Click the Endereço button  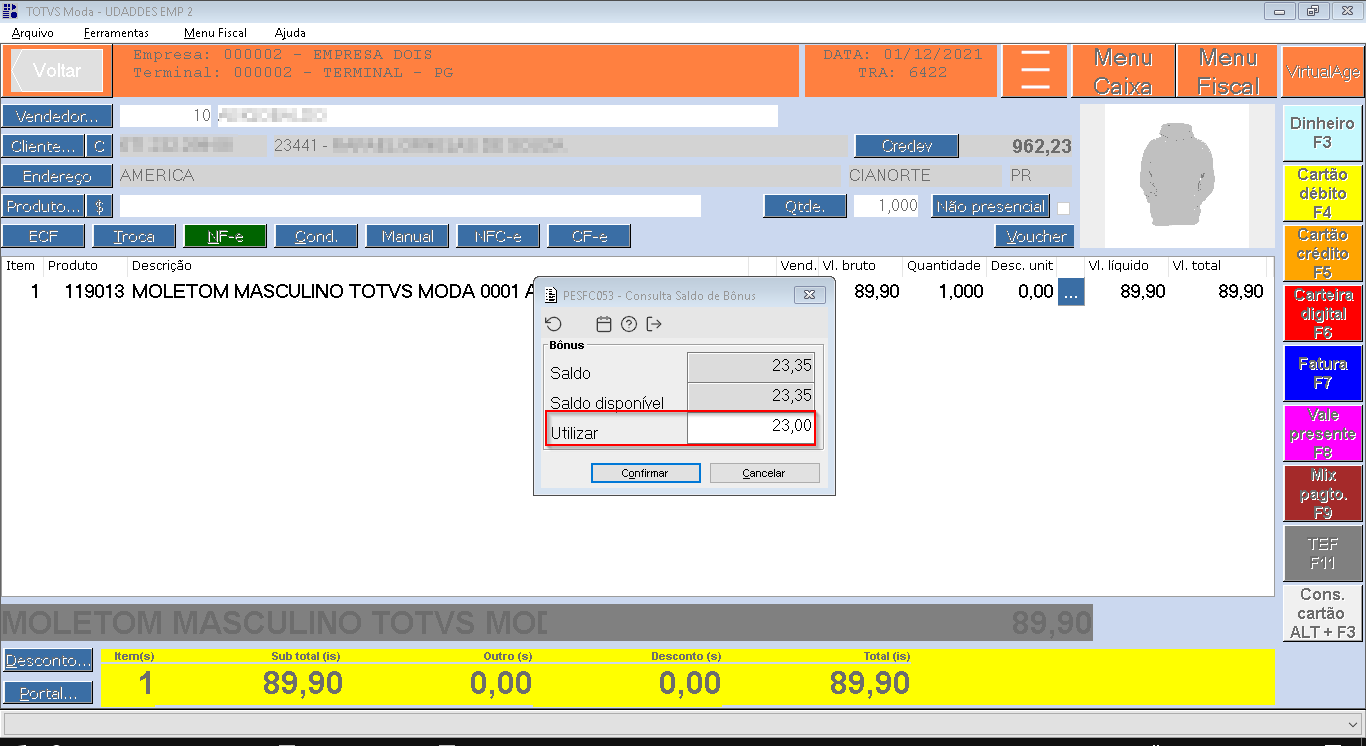point(57,177)
